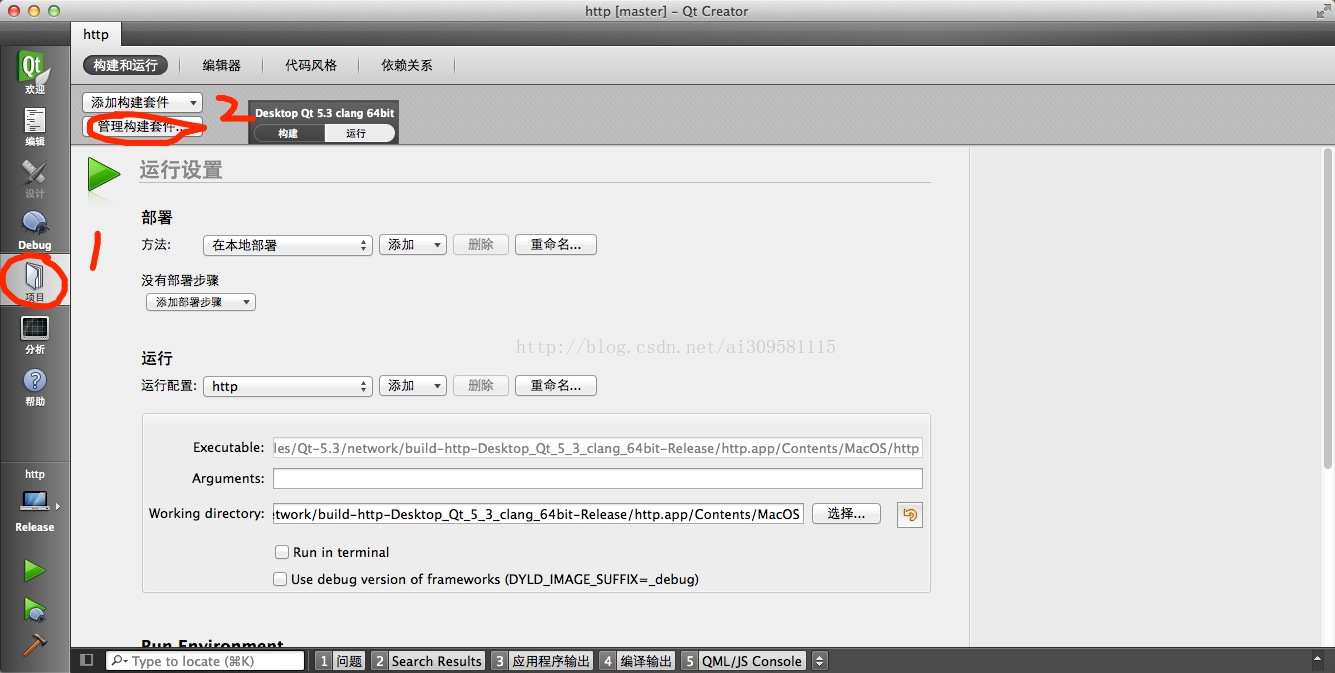Image resolution: width=1335 pixels, height=673 pixels.
Task: Open the 添加构建套件 dropdown
Action: [x=142, y=102]
